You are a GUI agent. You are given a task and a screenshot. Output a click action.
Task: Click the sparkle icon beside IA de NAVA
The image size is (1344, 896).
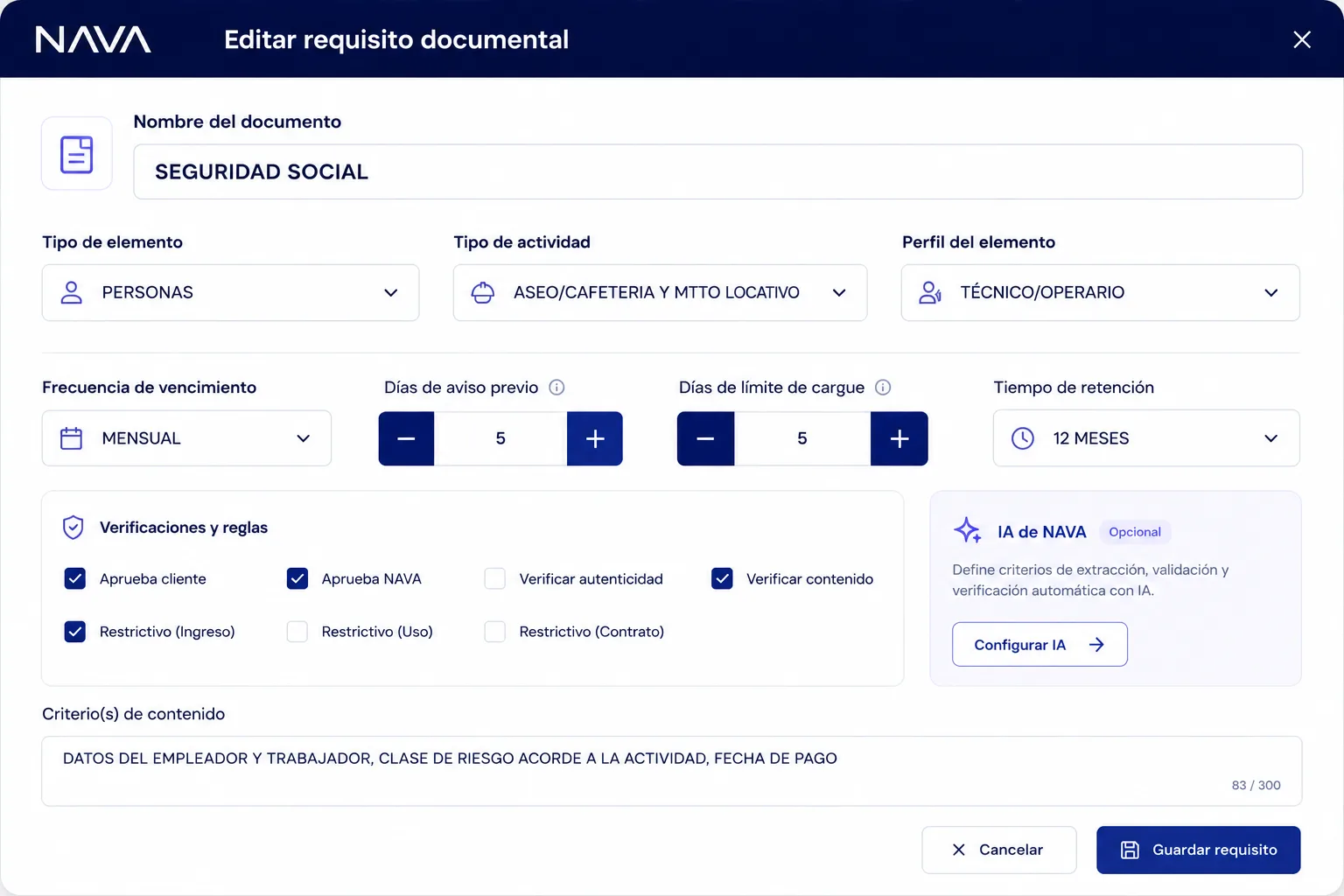tap(967, 530)
